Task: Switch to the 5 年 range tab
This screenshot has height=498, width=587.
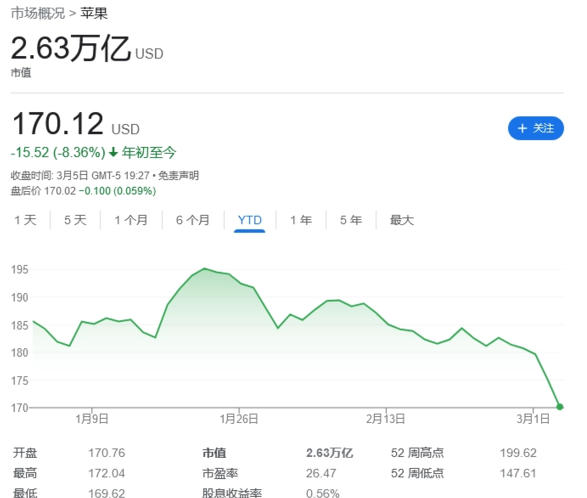Action: pyautogui.click(x=351, y=220)
